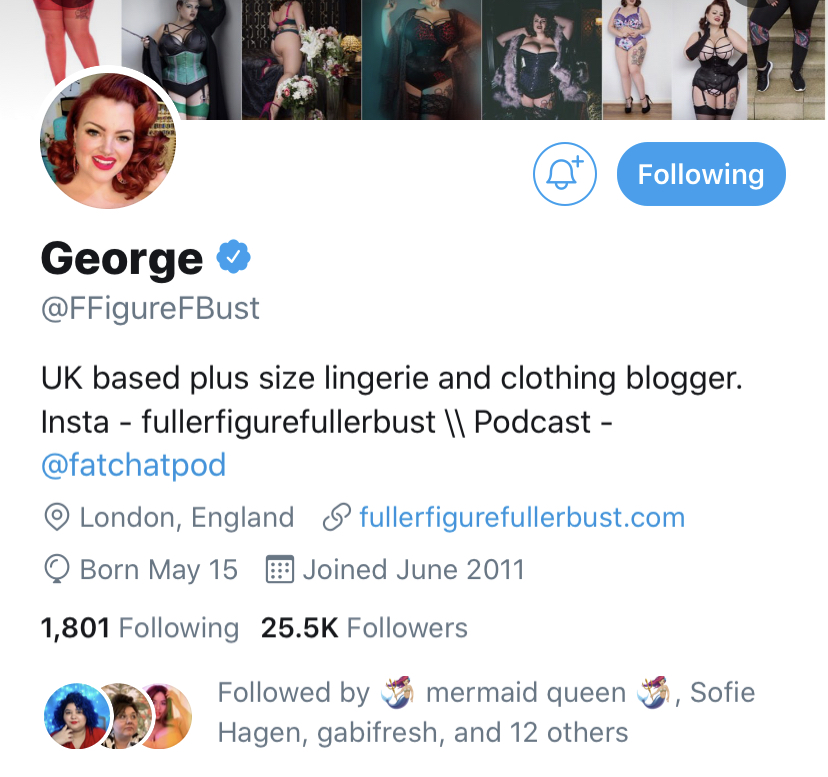Open the pink-haired follower avatar
This screenshot has height=777, width=828.
(170, 716)
